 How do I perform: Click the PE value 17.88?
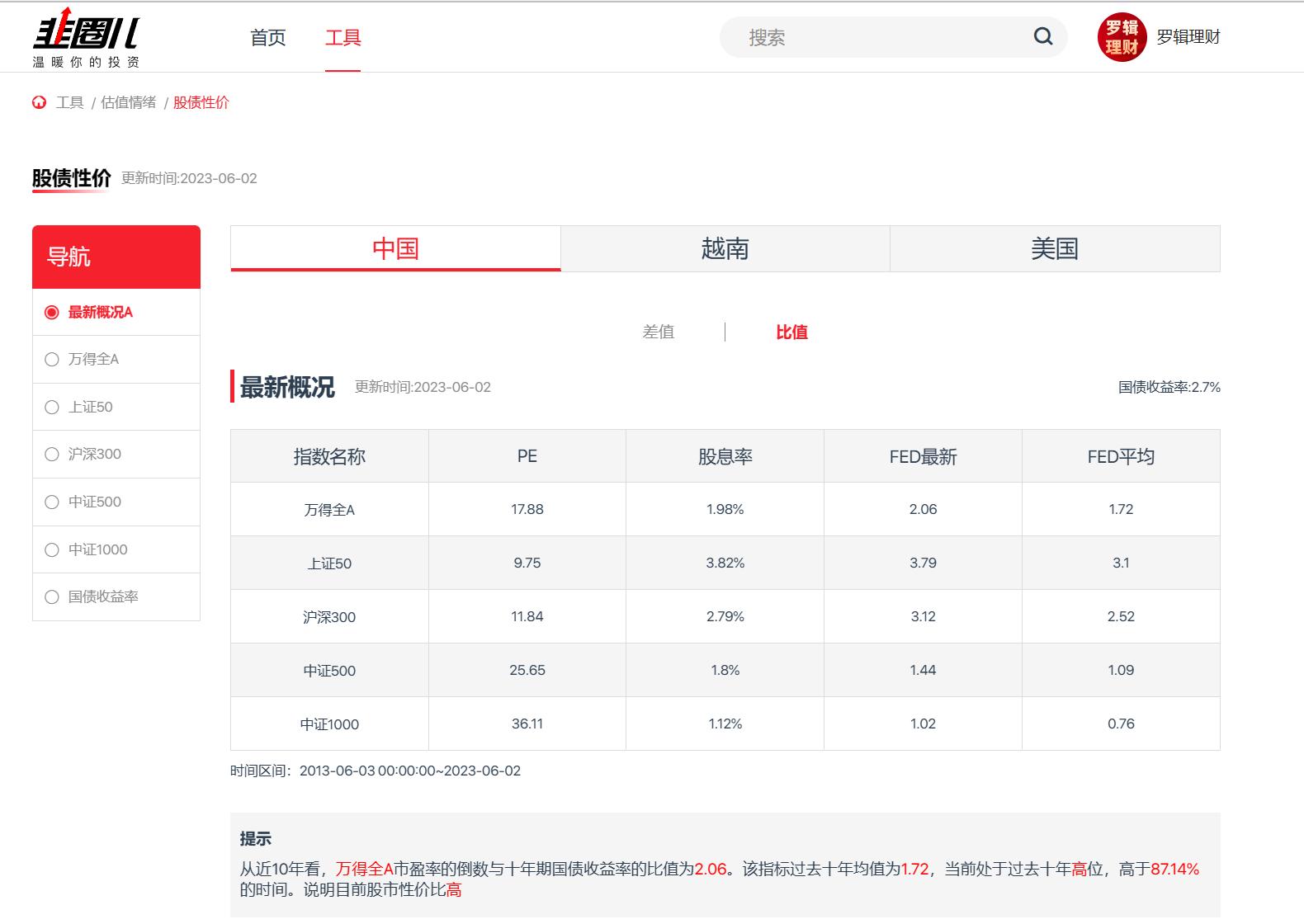527,509
